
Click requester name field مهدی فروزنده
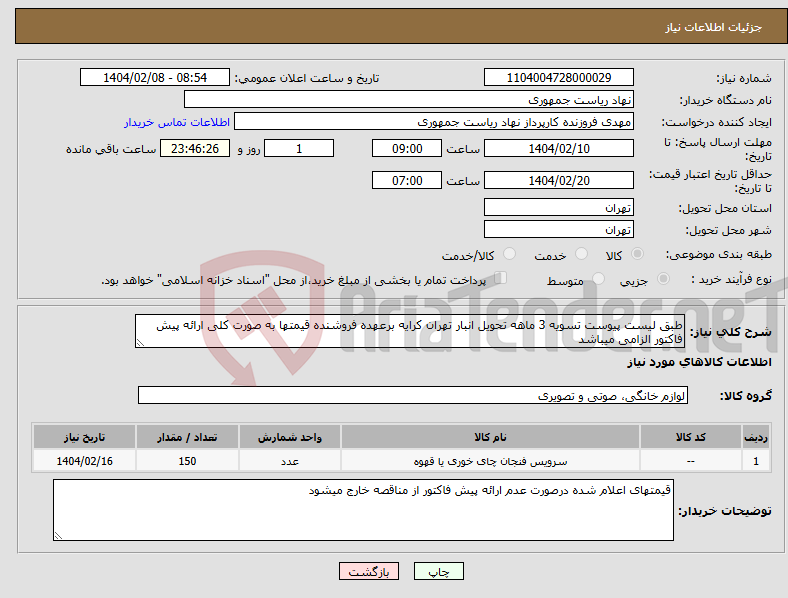pyautogui.click(x=434, y=122)
